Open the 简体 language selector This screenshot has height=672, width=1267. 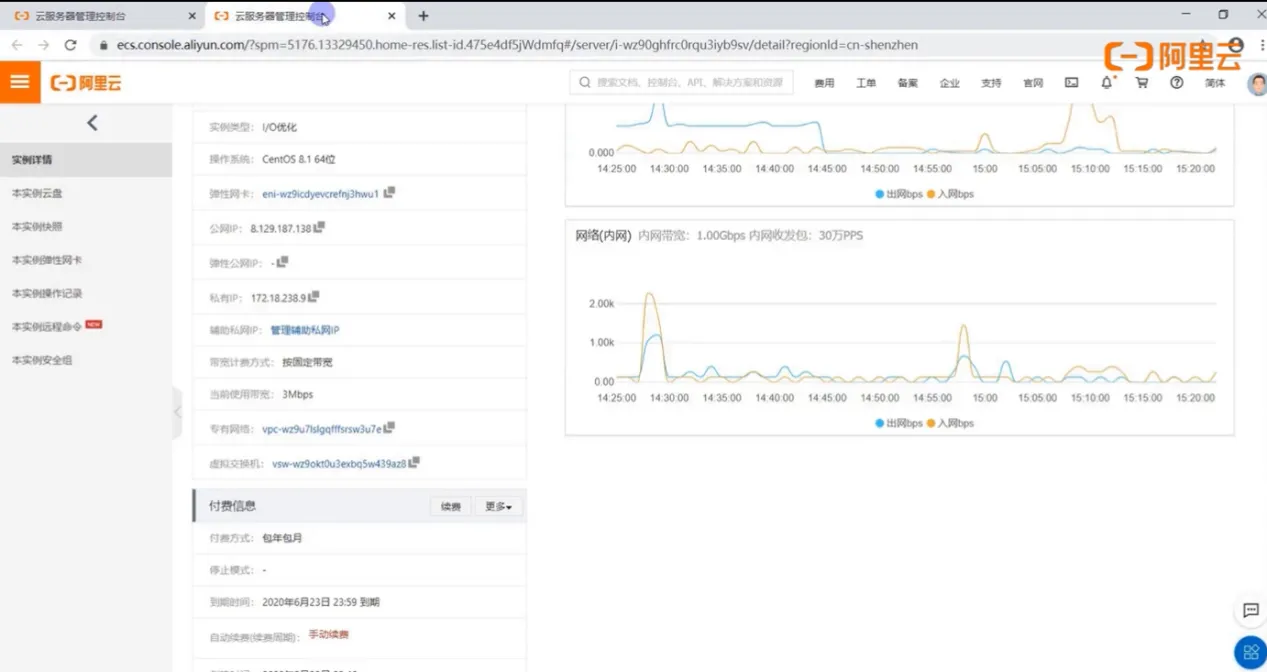pyautogui.click(x=1215, y=83)
